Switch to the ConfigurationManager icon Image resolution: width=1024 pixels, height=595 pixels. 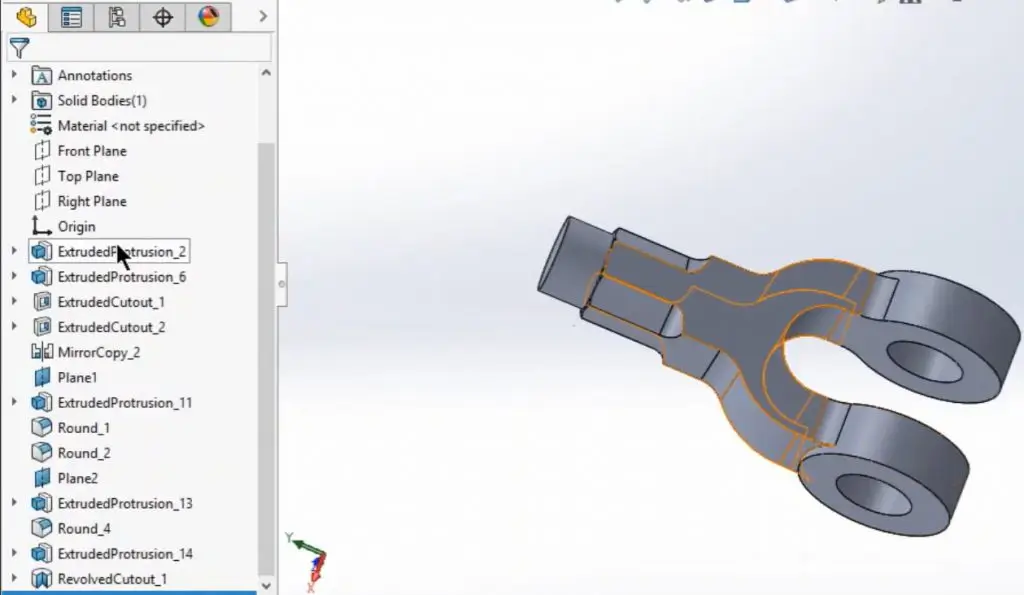point(116,17)
